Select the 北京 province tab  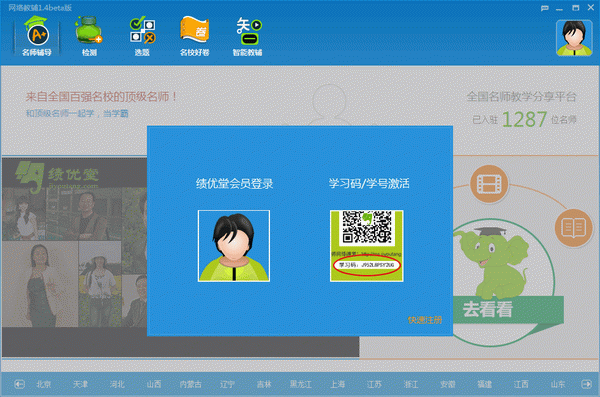click(x=44, y=384)
